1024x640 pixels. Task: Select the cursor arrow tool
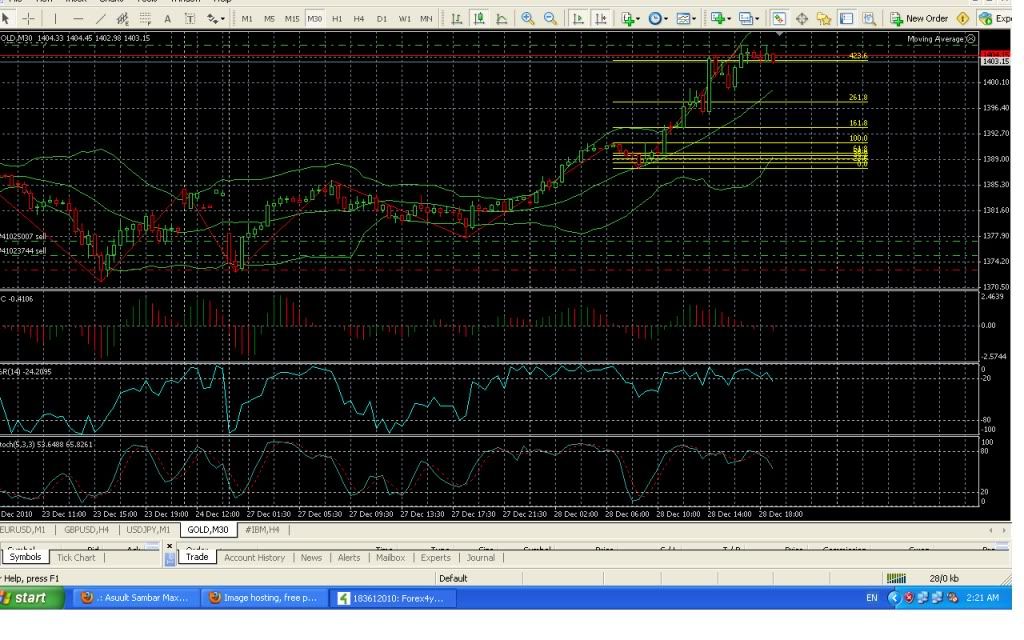point(6,18)
